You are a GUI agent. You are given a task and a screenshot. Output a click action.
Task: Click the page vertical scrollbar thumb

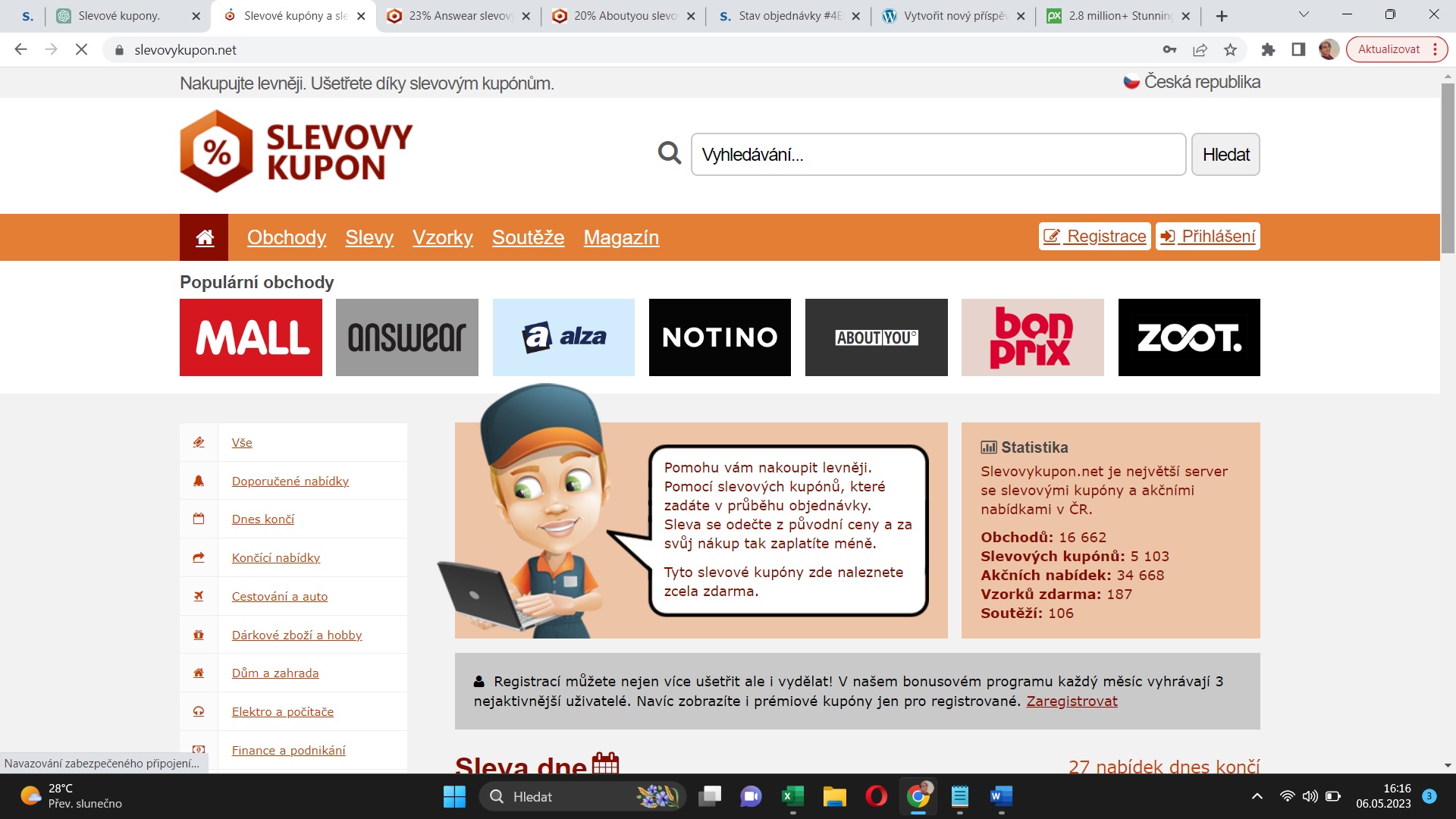coord(1448,167)
